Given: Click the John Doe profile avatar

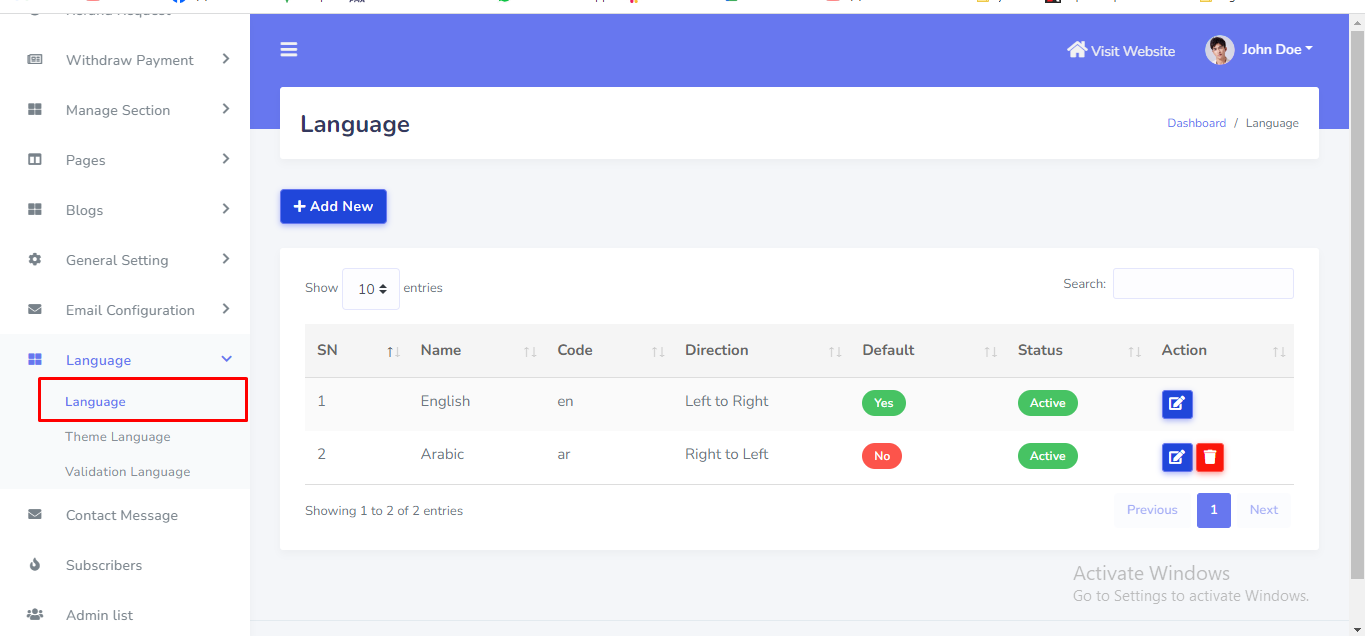Looking at the screenshot, I should point(1219,50).
